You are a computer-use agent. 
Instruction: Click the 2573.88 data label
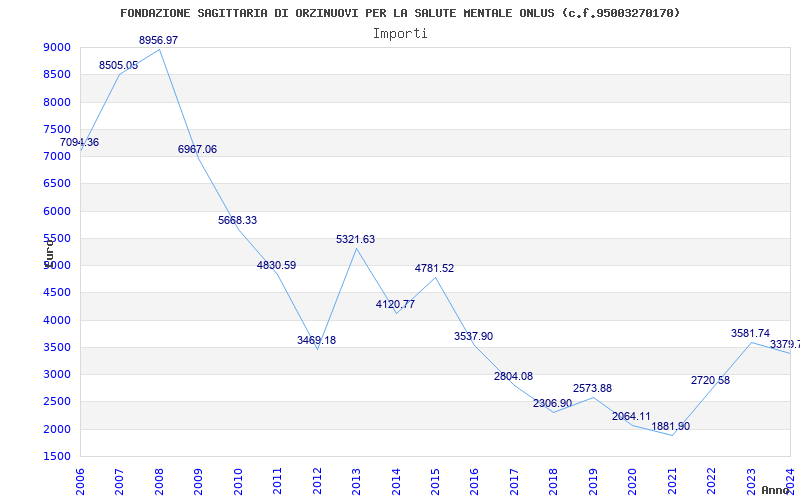click(x=592, y=388)
